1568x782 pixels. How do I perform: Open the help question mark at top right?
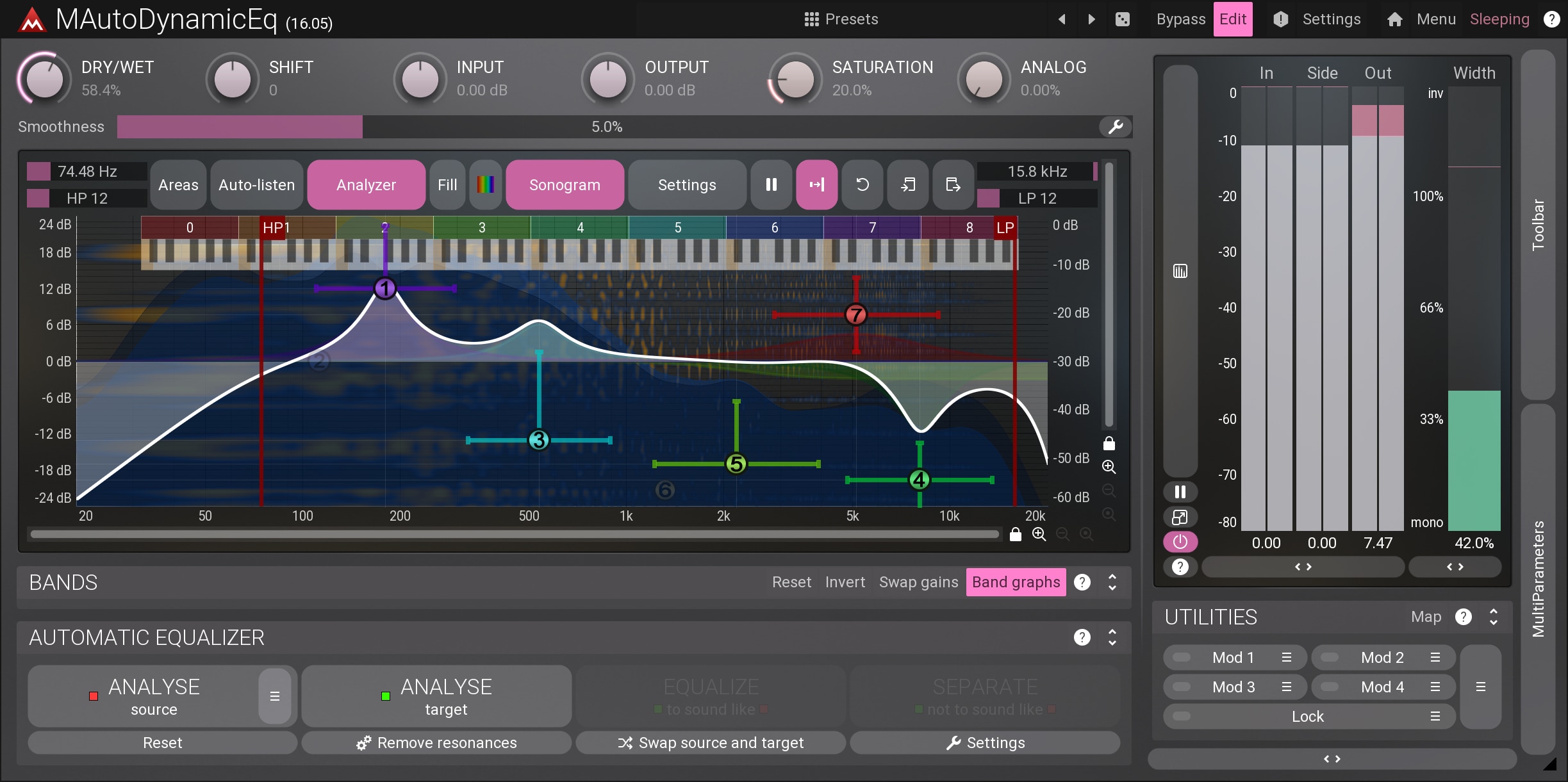pyautogui.click(x=1551, y=19)
